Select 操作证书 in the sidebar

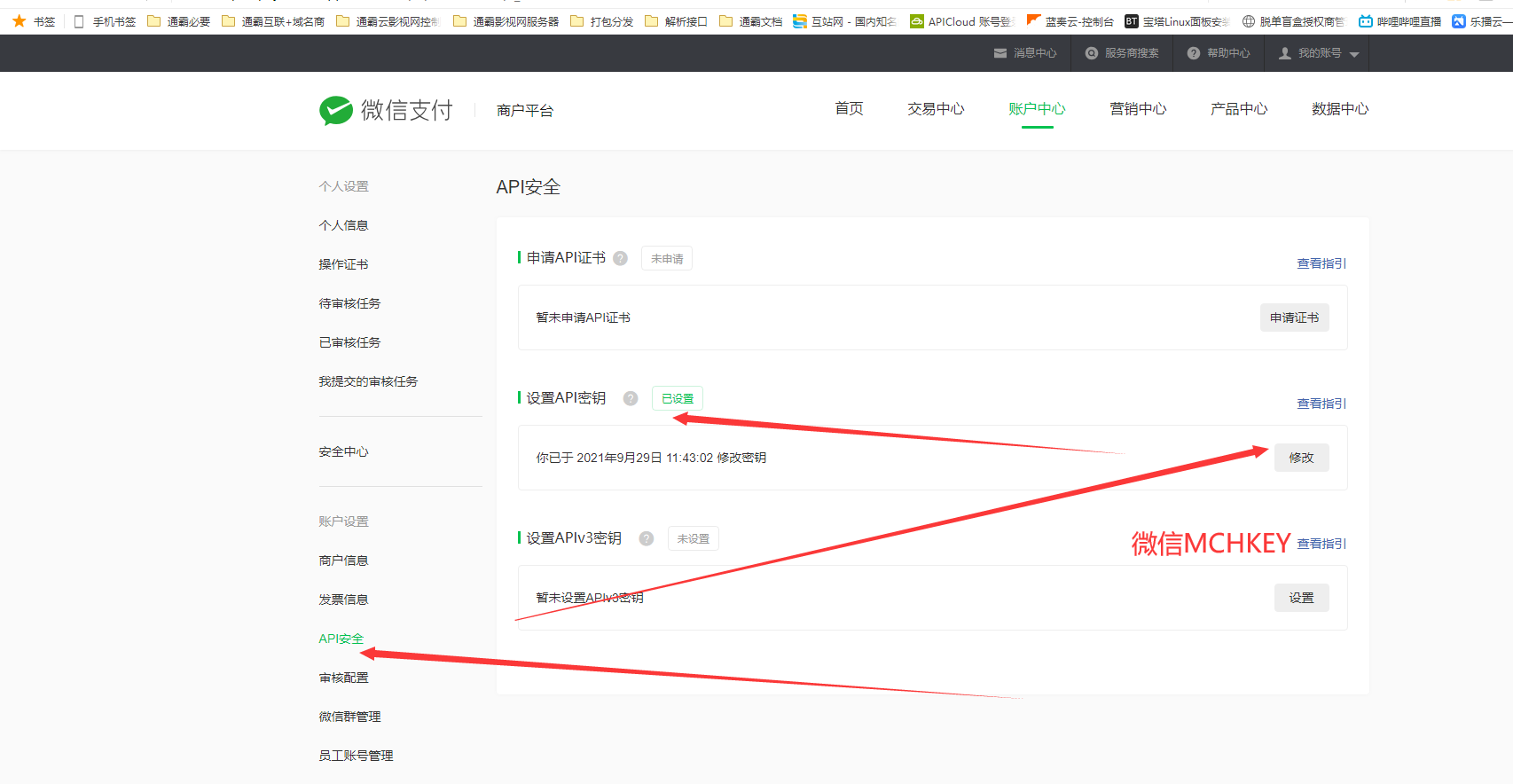343,264
